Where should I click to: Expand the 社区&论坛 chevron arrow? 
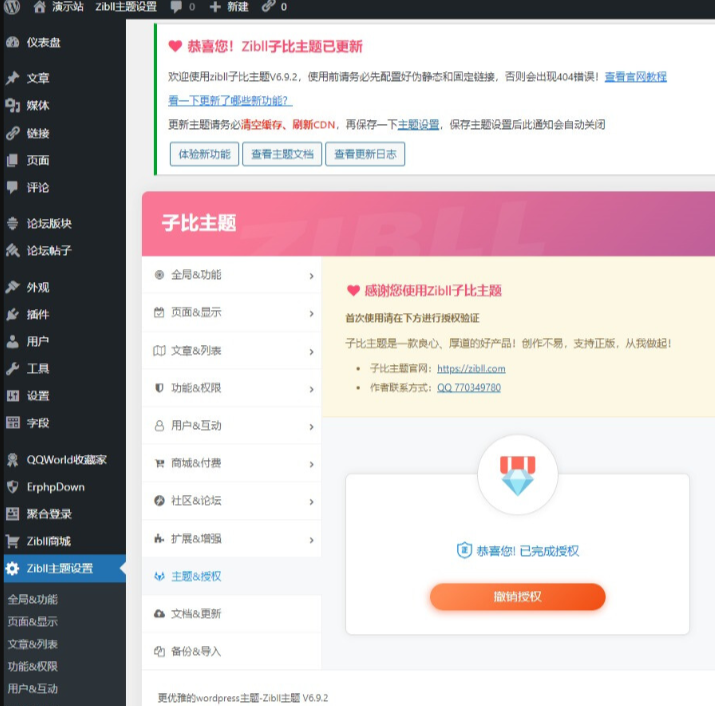pos(311,501)
